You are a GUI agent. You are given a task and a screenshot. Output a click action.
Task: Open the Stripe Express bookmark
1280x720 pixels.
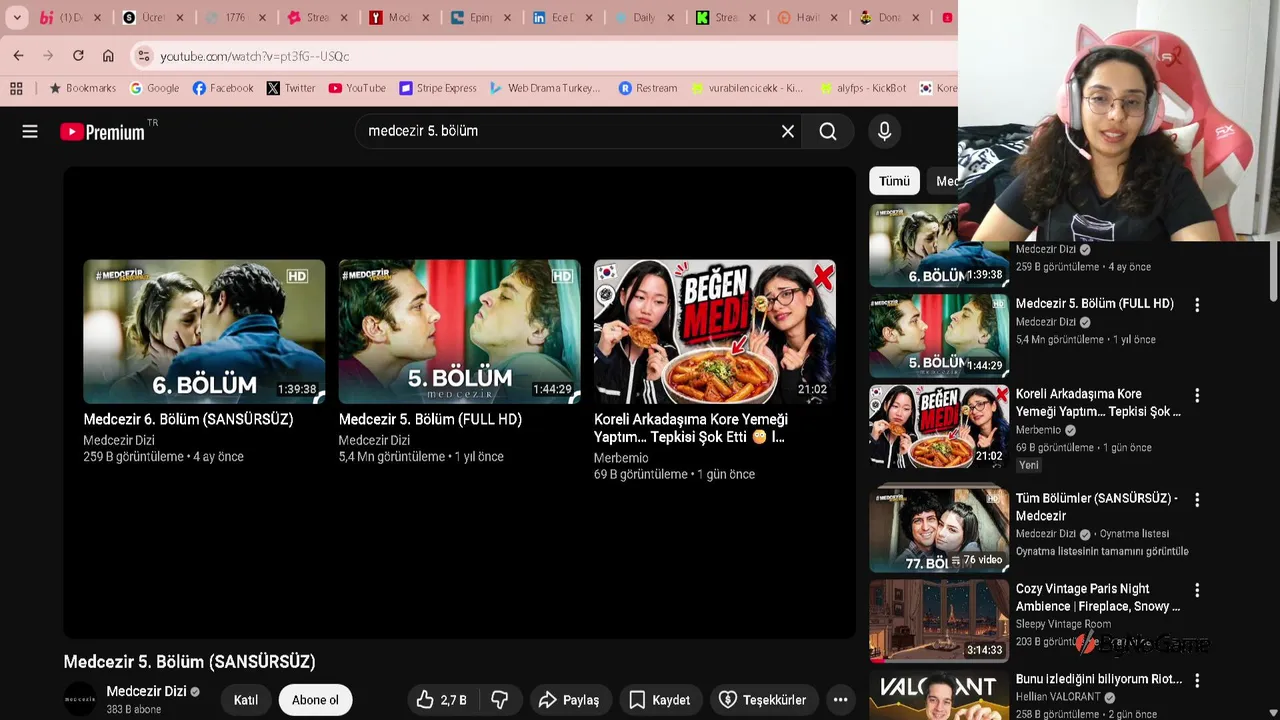click(x=438, y=88)
